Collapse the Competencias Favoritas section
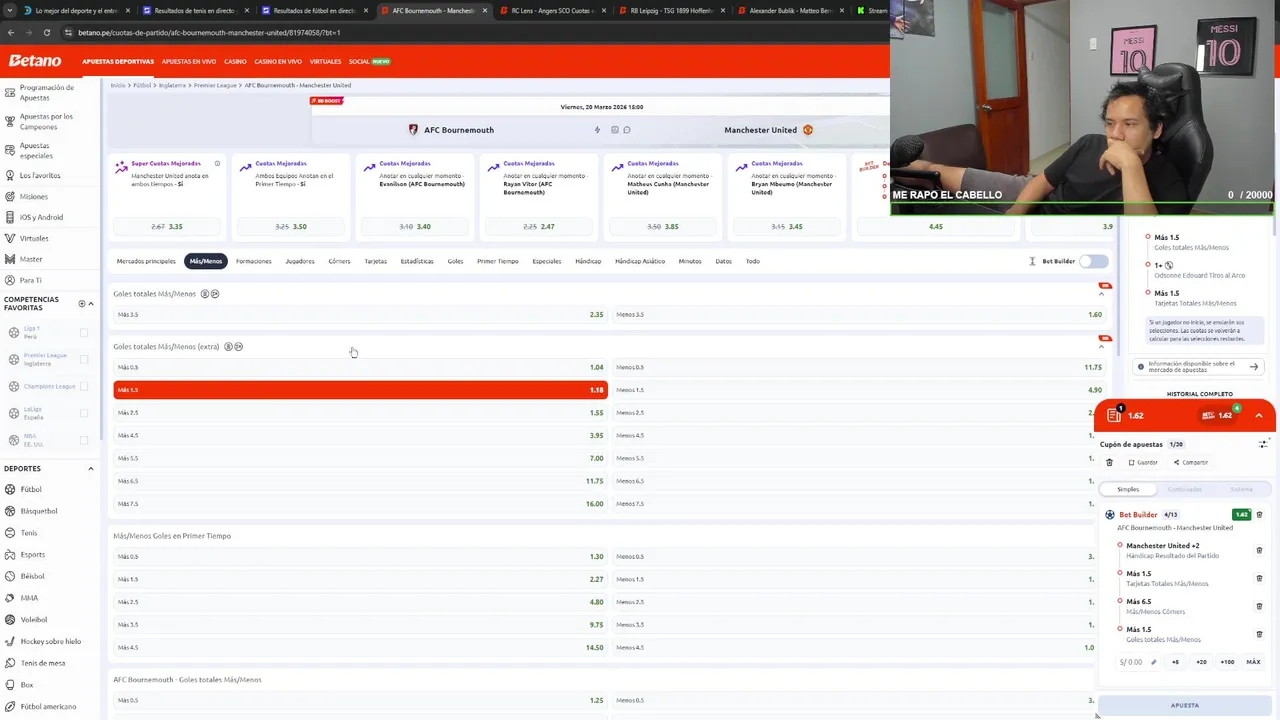Screen dimensions: 1280x720 pos(91,303)
